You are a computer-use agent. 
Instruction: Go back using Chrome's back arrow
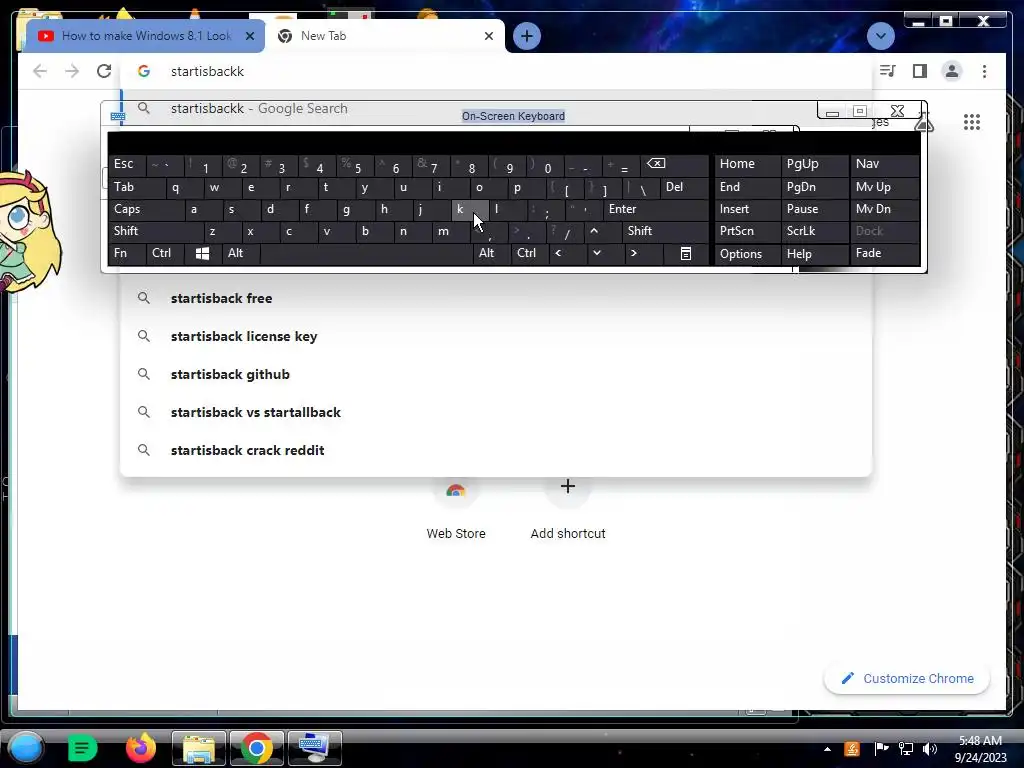(40, 71)
